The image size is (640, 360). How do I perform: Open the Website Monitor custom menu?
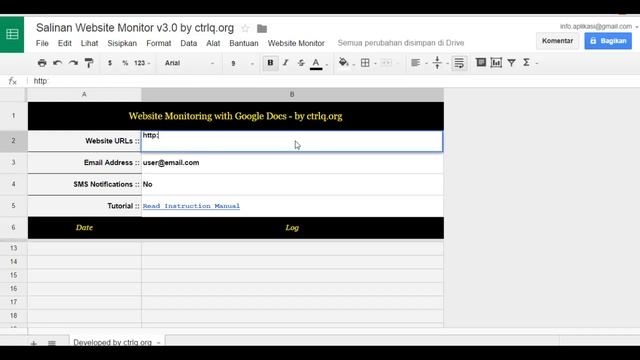(296, 43)
